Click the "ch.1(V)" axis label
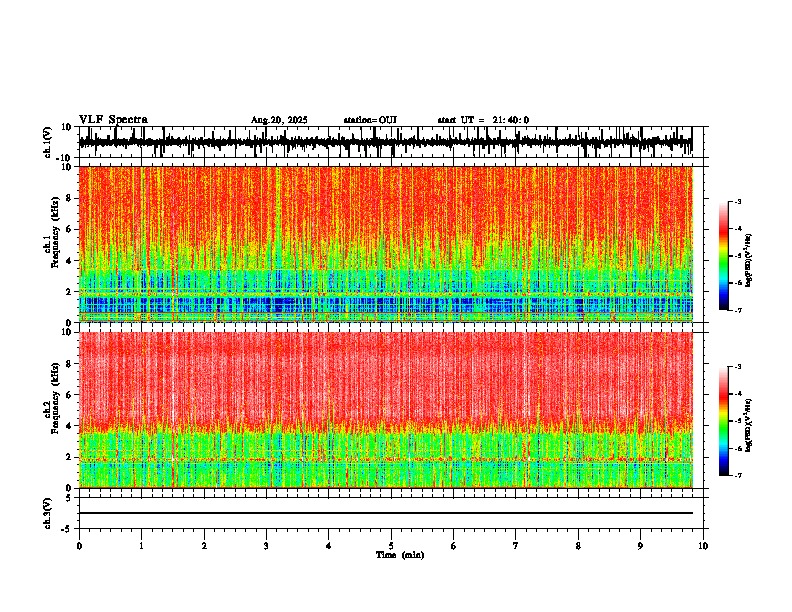 48,142
